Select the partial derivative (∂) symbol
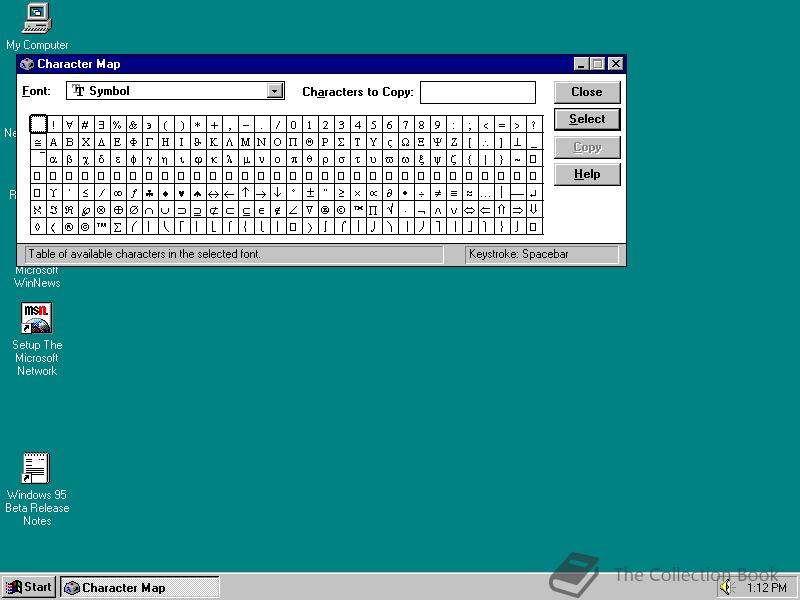 389,193
